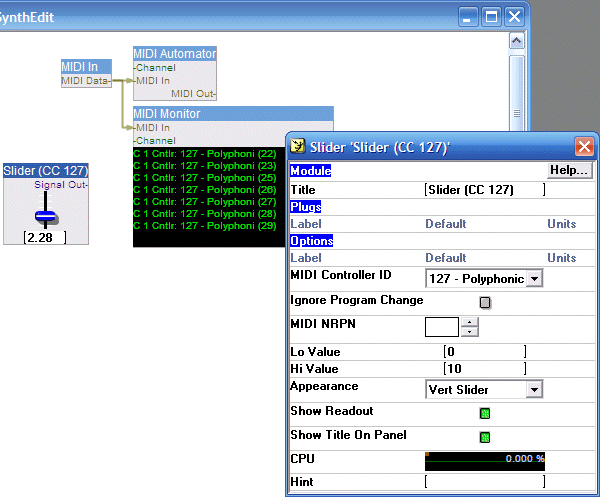Select the Plugs section header
This screenshot has height=497, width=600.
click(305, 207)
